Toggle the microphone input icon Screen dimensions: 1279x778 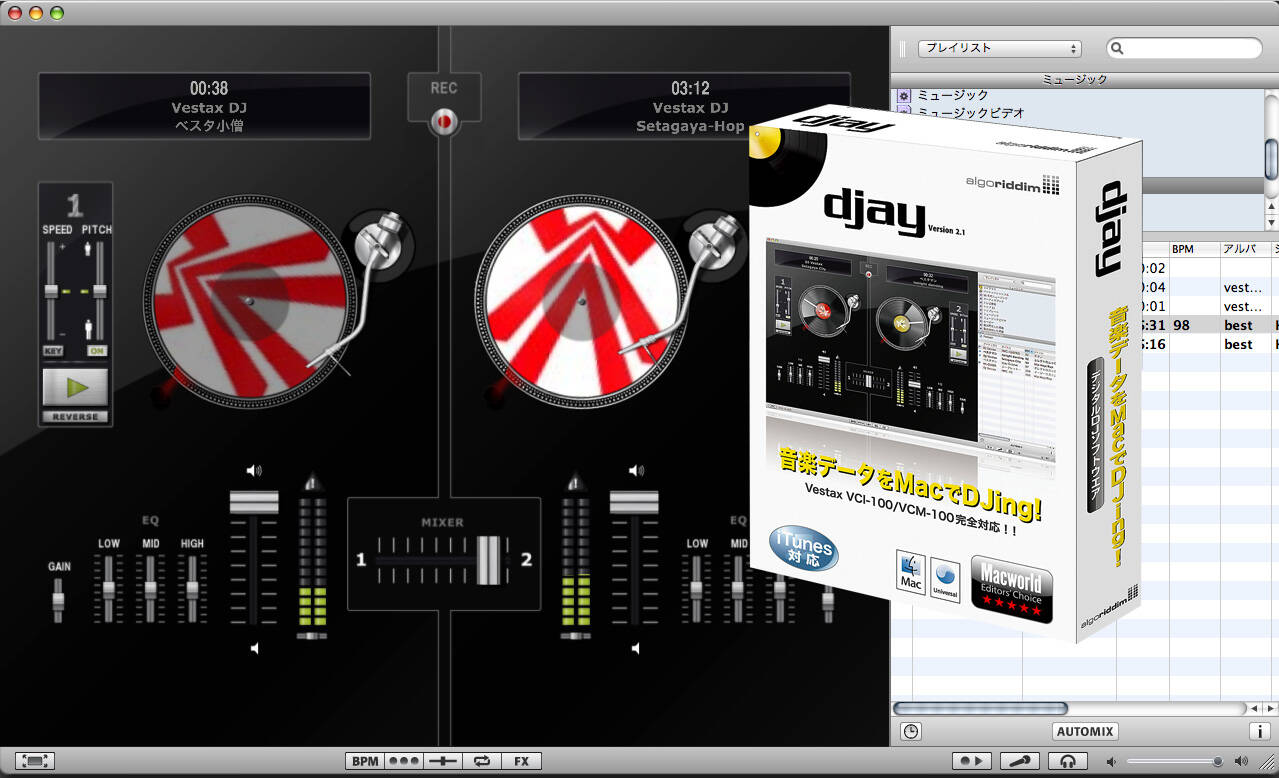1020,761
